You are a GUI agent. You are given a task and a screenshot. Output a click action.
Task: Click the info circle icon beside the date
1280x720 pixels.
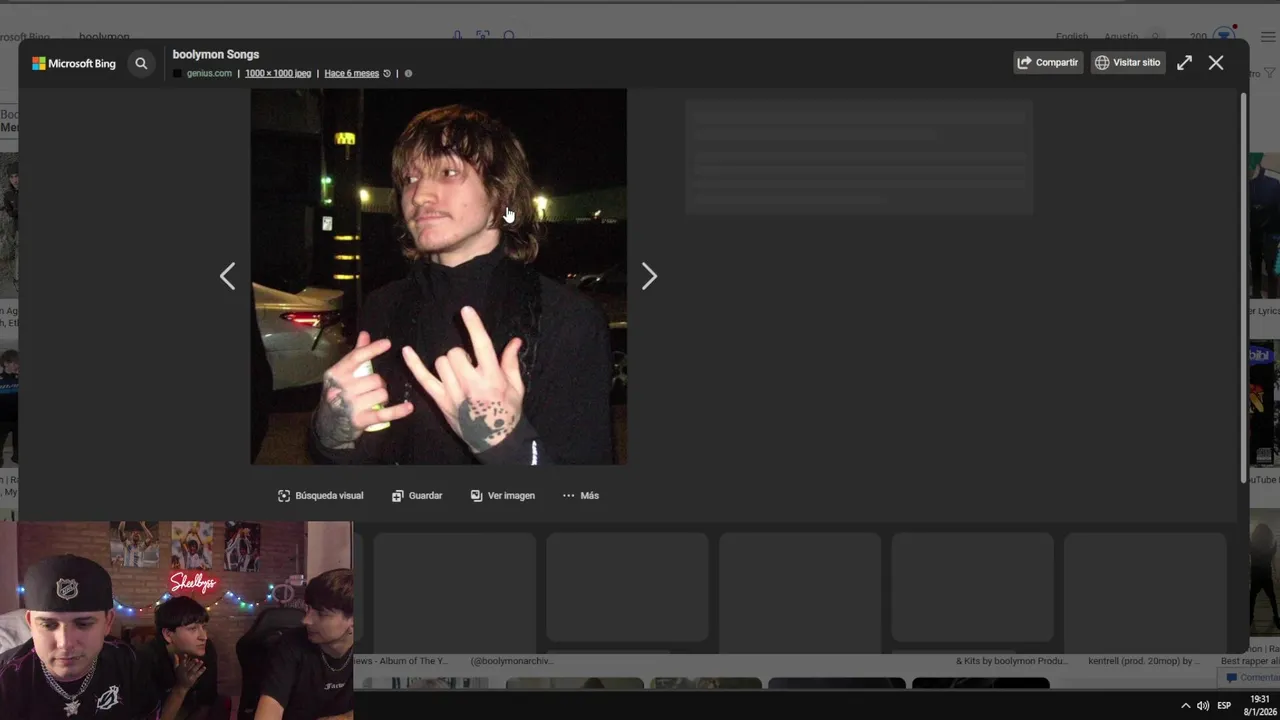[x=408, y=73]
